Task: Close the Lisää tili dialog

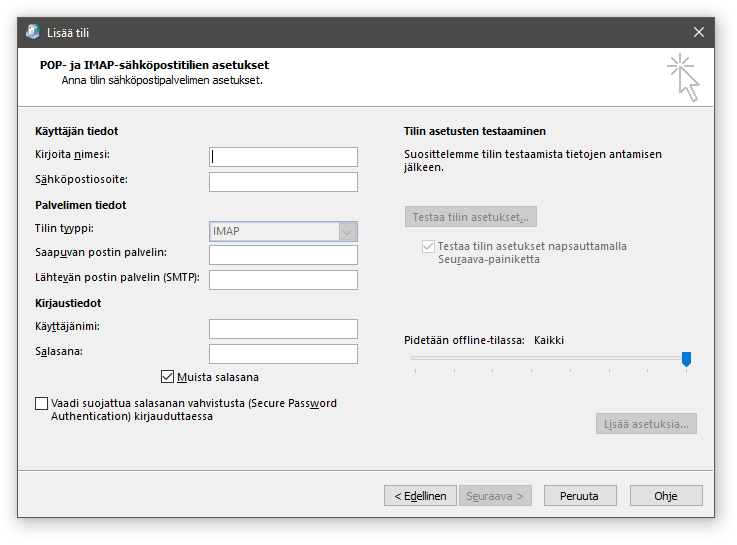Action: [698, 32]
